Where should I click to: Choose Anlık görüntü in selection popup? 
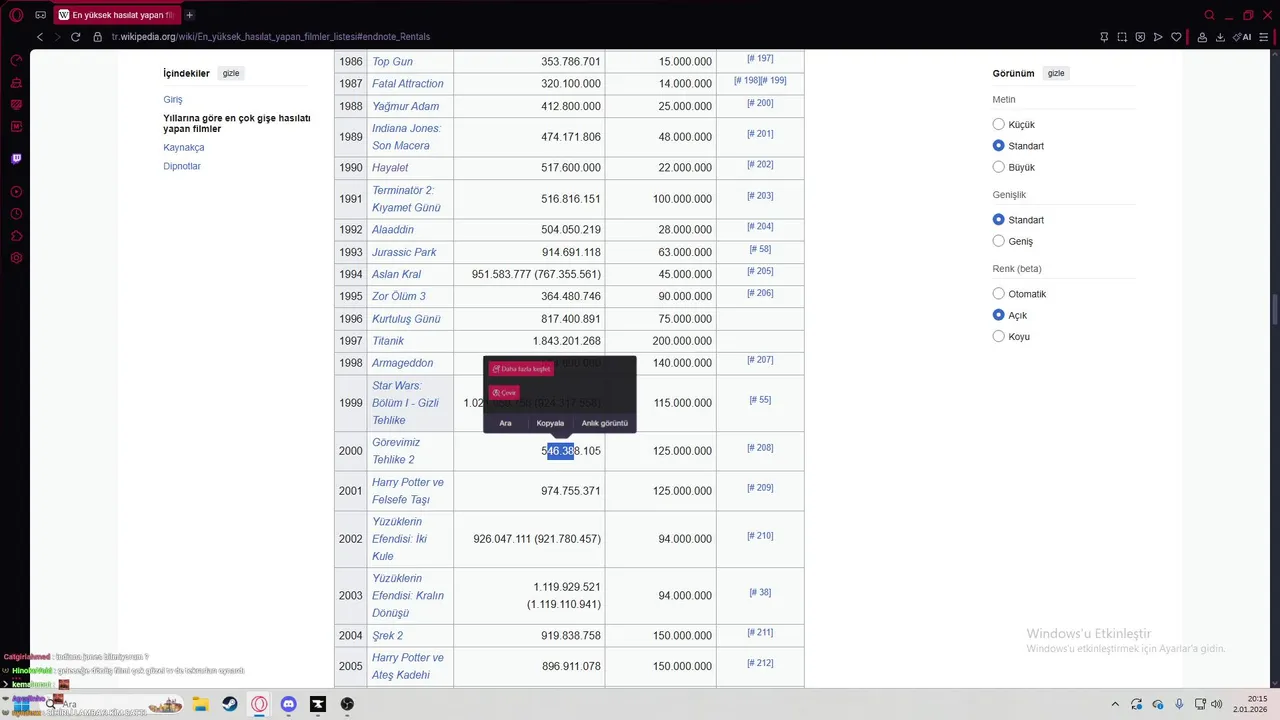pyautogui.click(x=605, y=423)
